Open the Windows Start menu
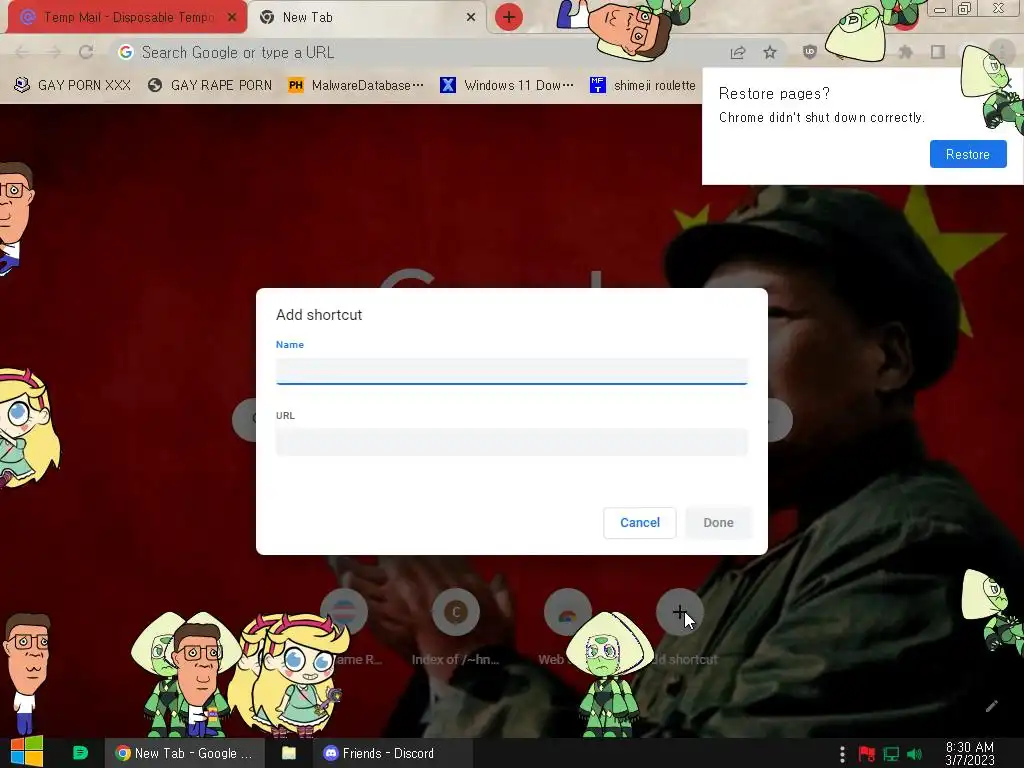Viewport: 1024px width, 768px height. [26, 752]
